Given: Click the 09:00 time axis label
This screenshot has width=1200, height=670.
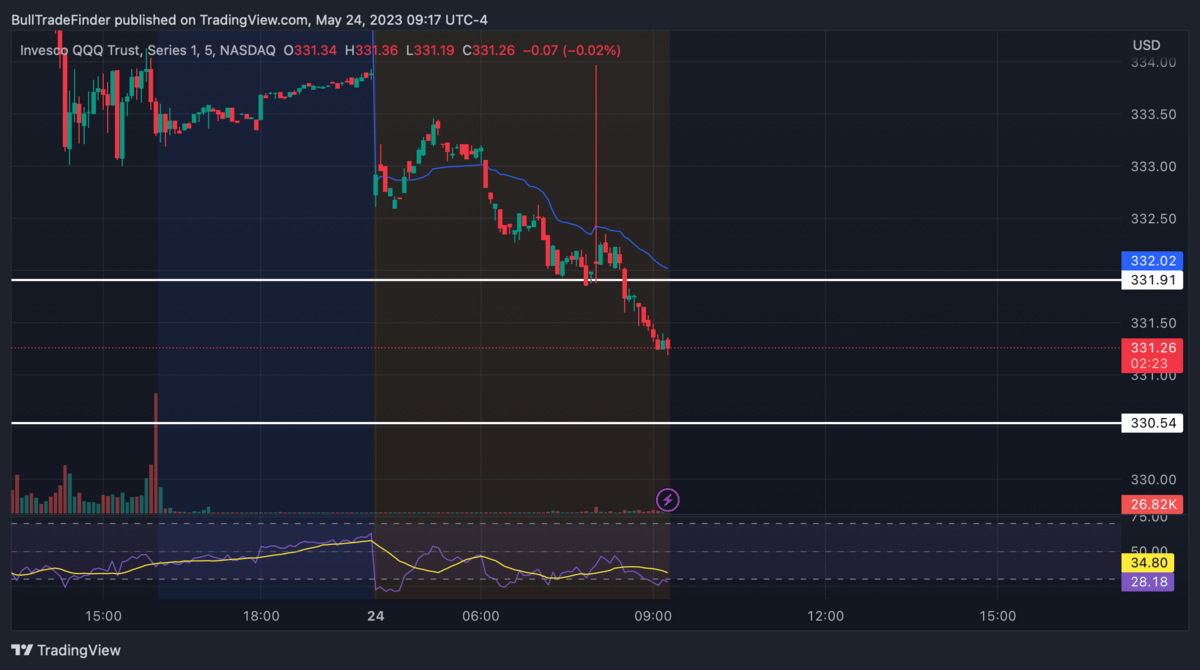Looking at the screenshot, I should click(x=652, y=616).
